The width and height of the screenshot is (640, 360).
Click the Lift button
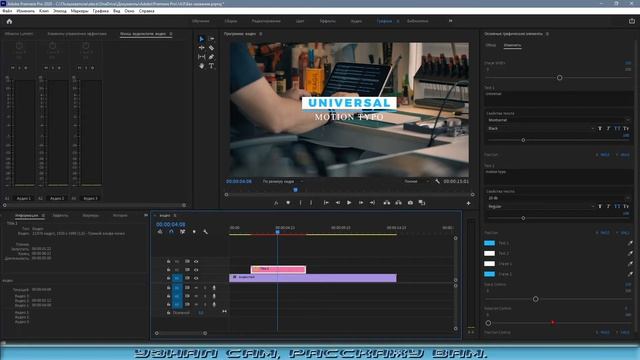(x=387, y=203)
